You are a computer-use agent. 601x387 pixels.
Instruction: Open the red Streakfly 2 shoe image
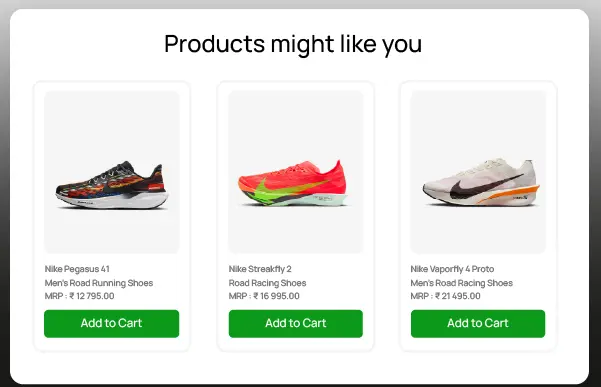(296, 172)
